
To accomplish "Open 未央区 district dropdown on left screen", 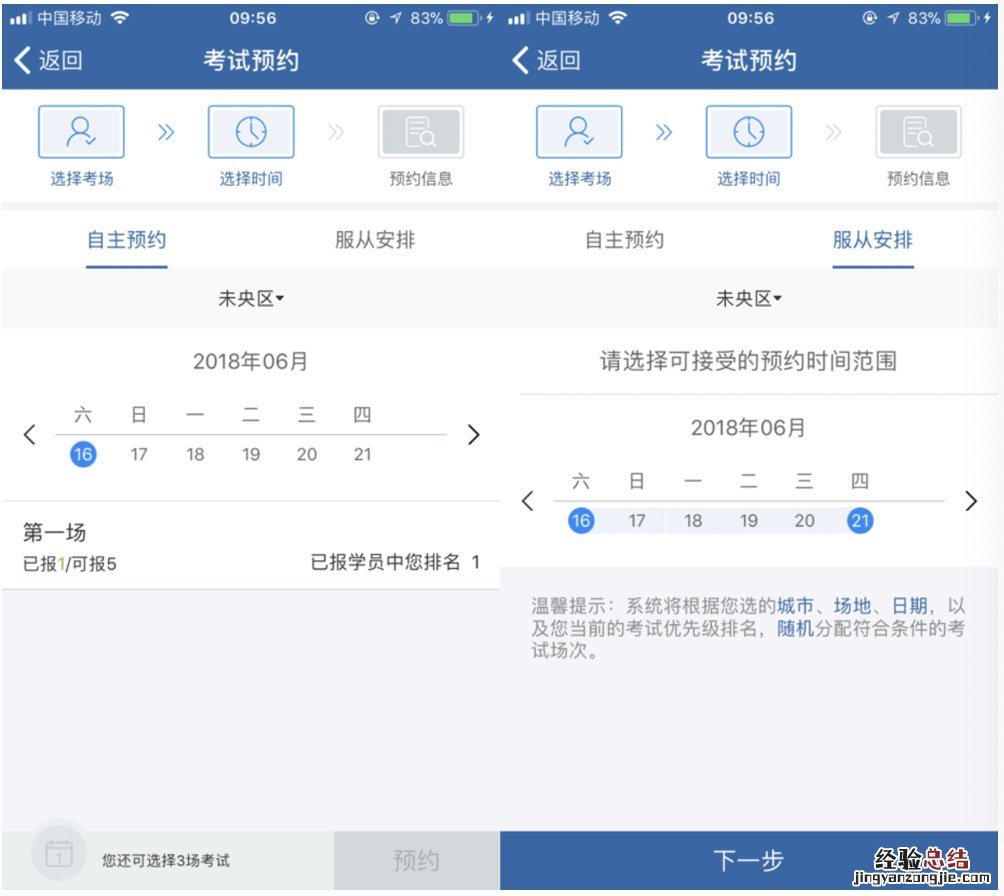I will [x=251, y=298].
